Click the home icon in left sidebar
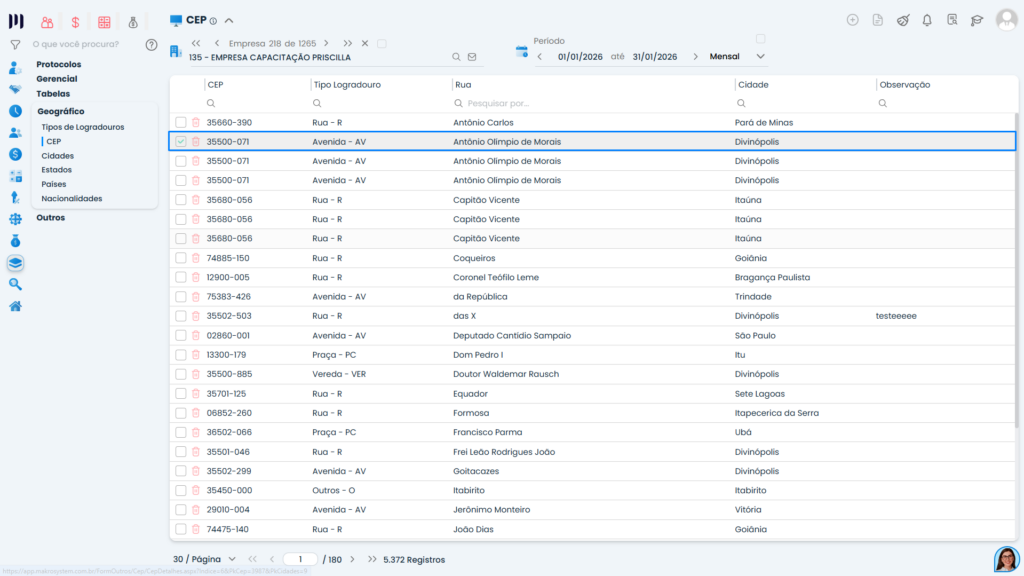This screenshot has height=576, width=1024. click(x=15, y=306)
